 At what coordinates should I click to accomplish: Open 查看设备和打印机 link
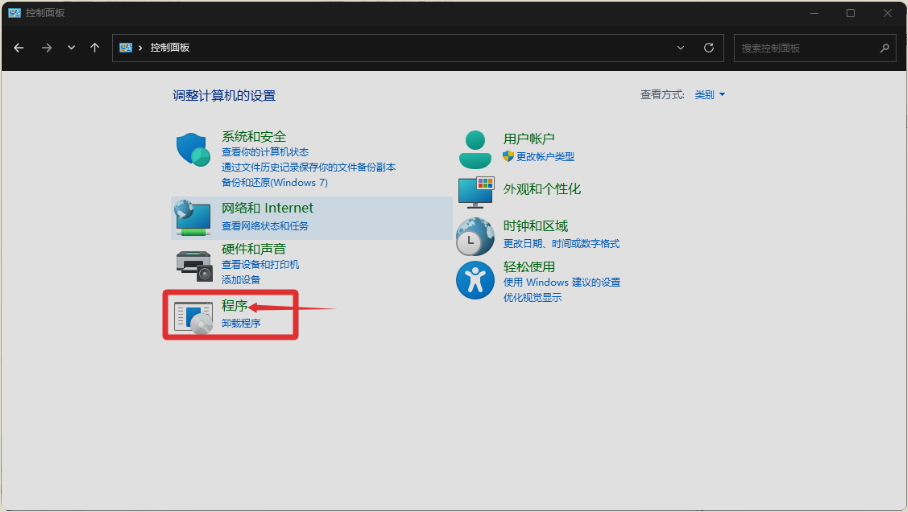coord(260,265)
